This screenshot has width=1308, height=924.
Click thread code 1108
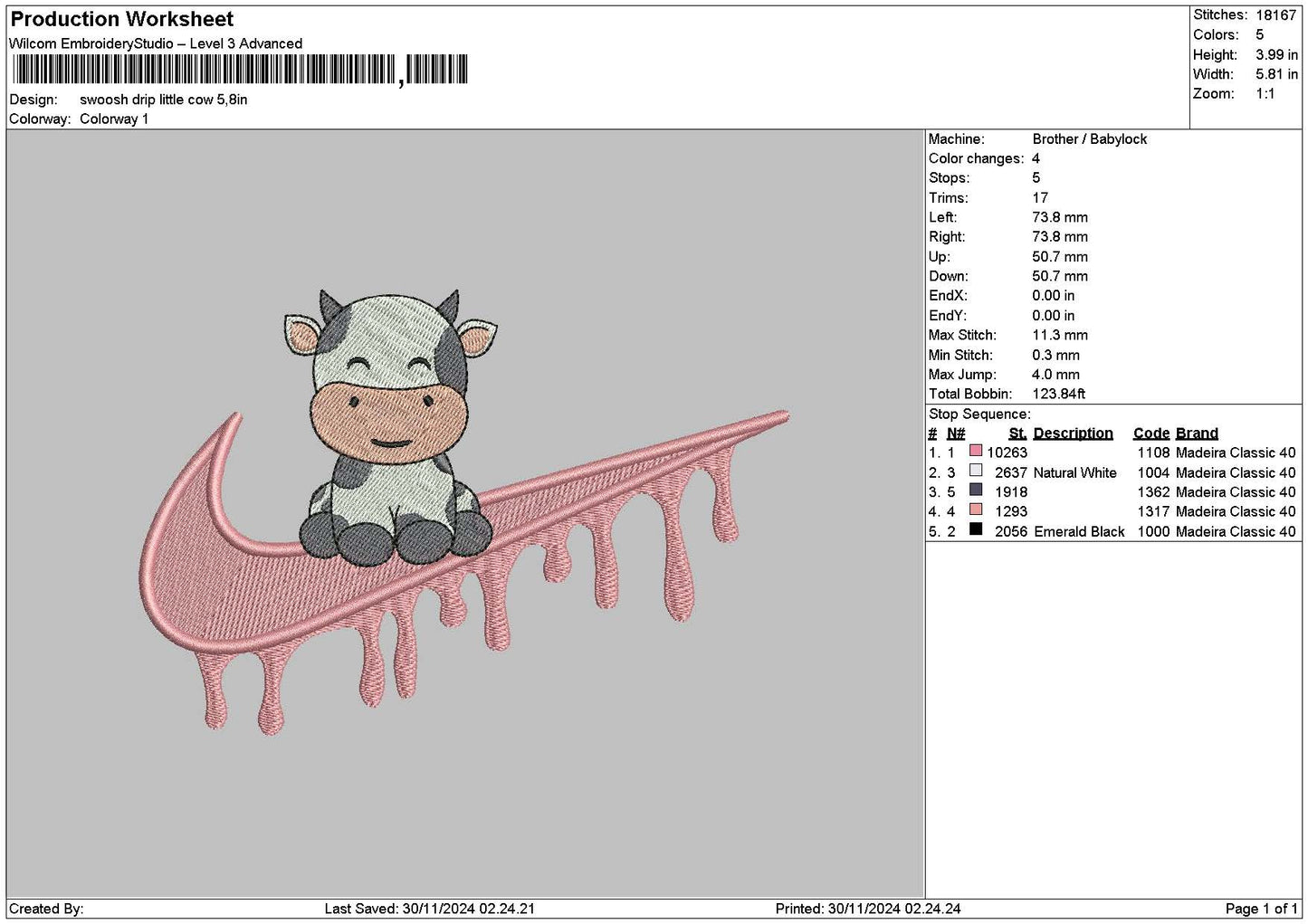[x=1154, y=452]
